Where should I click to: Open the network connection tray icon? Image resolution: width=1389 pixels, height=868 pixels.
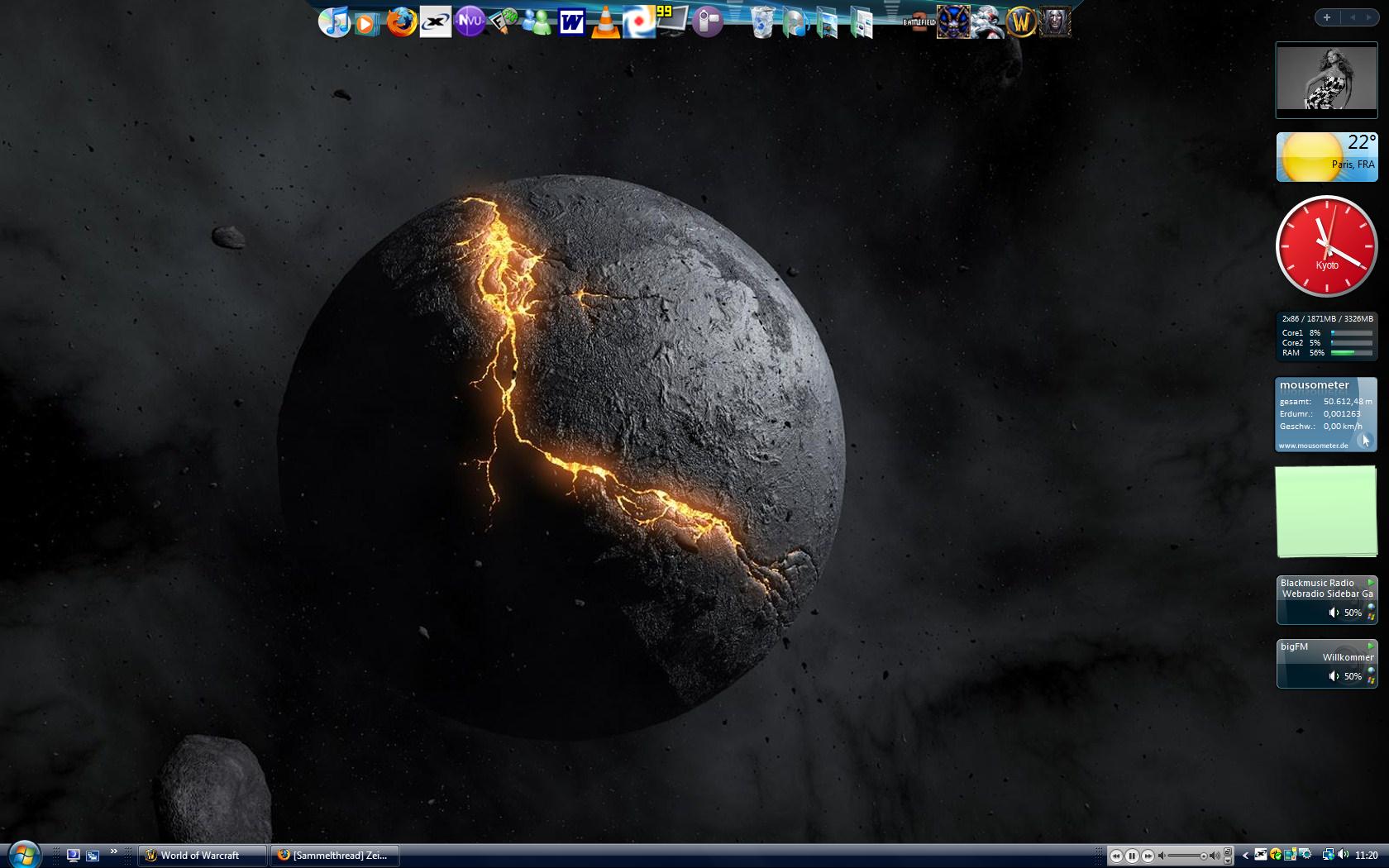1328,855
